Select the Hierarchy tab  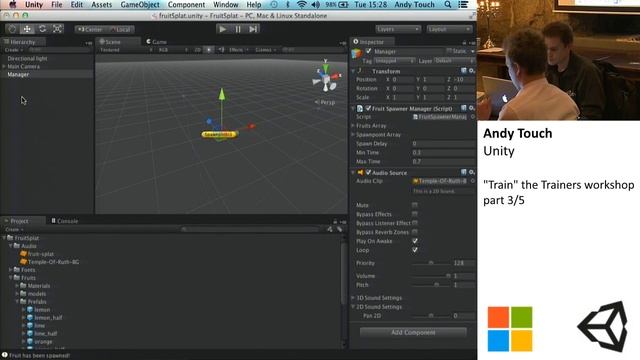(20, 42)
